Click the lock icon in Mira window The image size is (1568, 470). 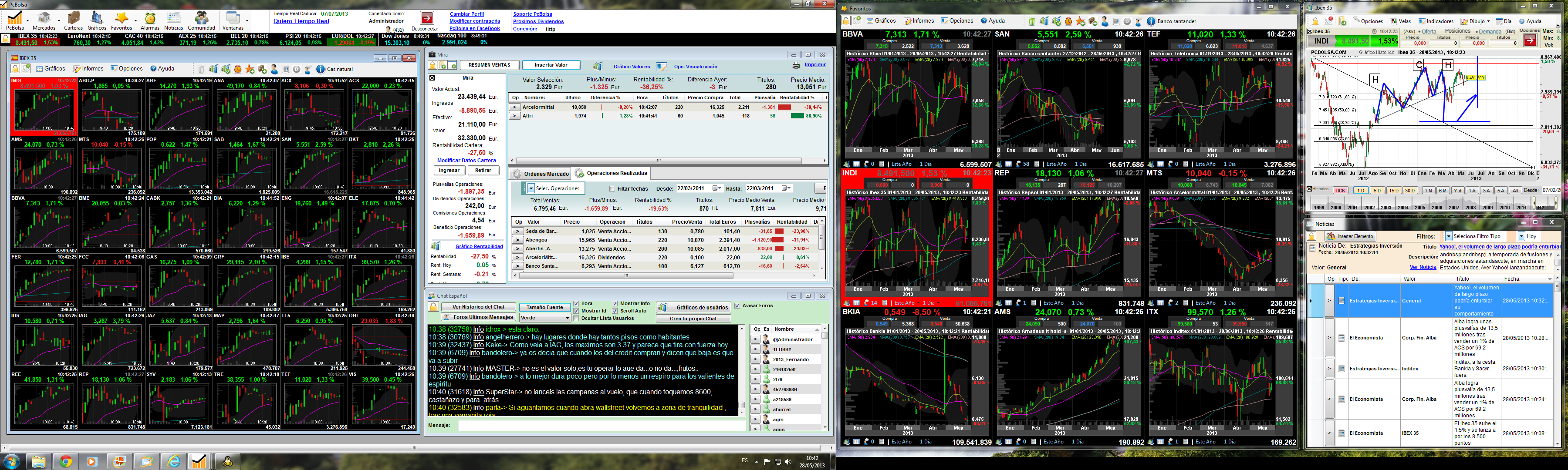(433, 65)
